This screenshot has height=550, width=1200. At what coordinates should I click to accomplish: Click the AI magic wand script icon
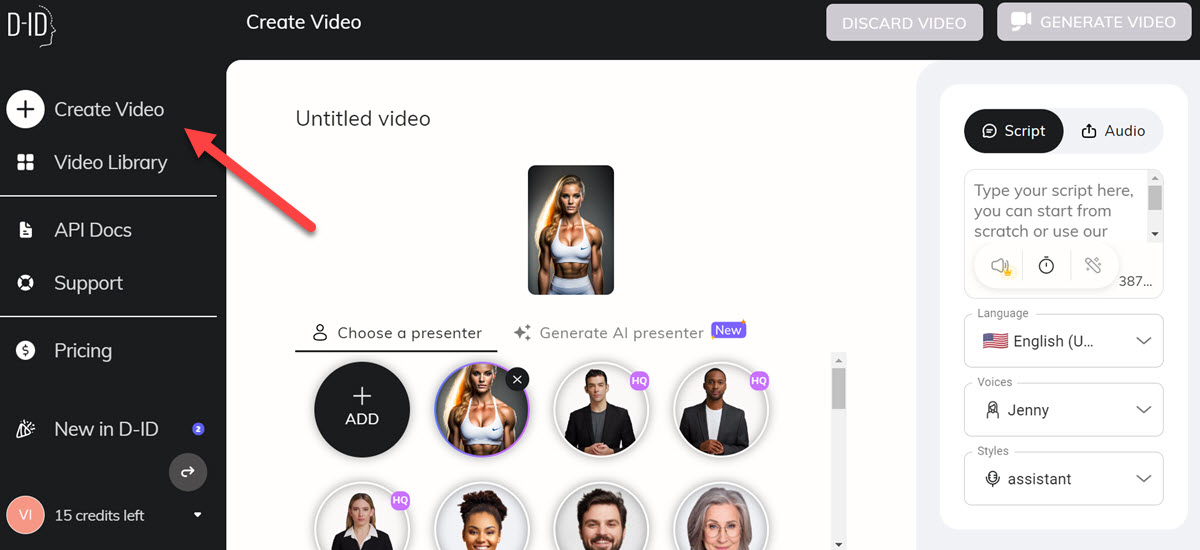pos(1092,266)
